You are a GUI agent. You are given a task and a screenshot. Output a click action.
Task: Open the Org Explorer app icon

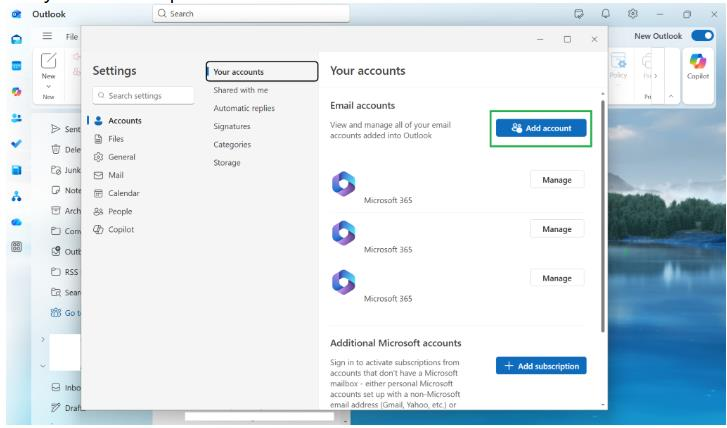coord(17,196)
